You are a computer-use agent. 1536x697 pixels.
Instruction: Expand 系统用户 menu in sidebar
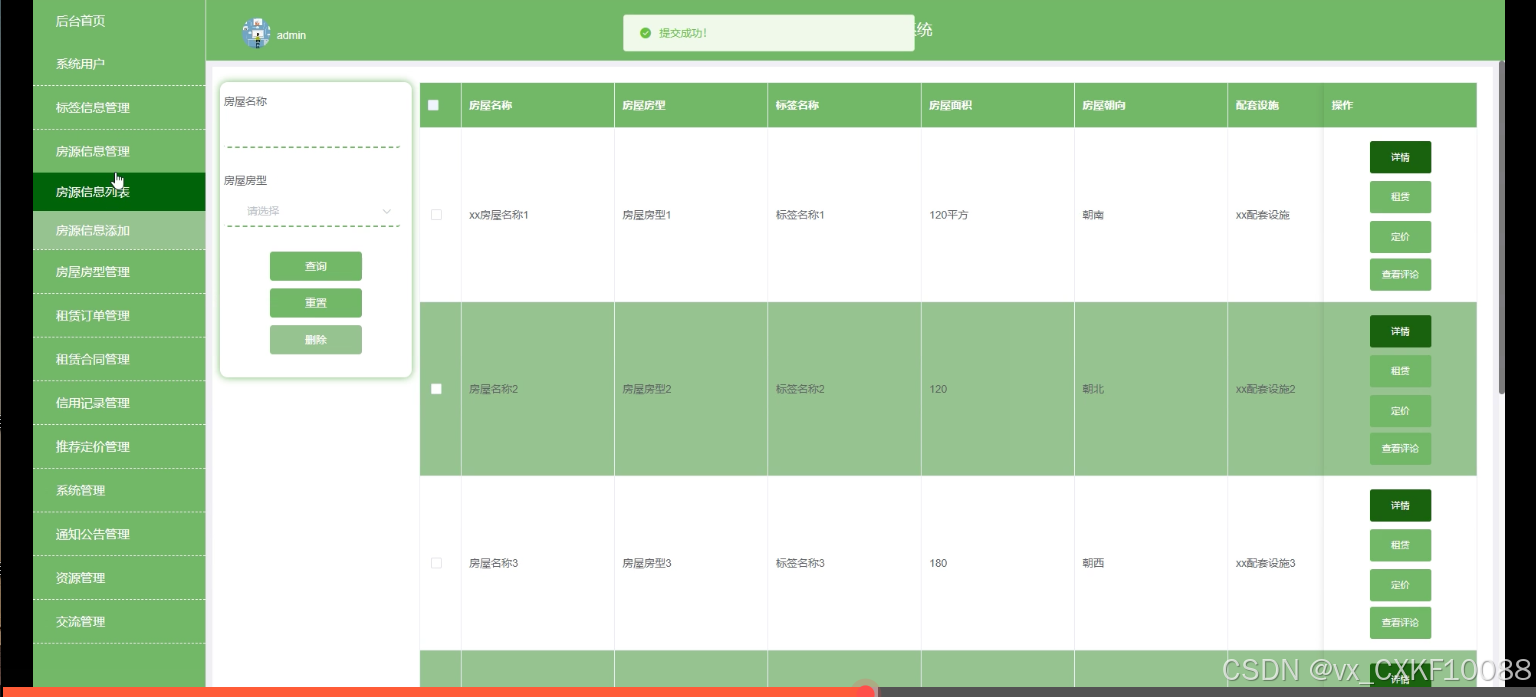click(x=119, y=64)
